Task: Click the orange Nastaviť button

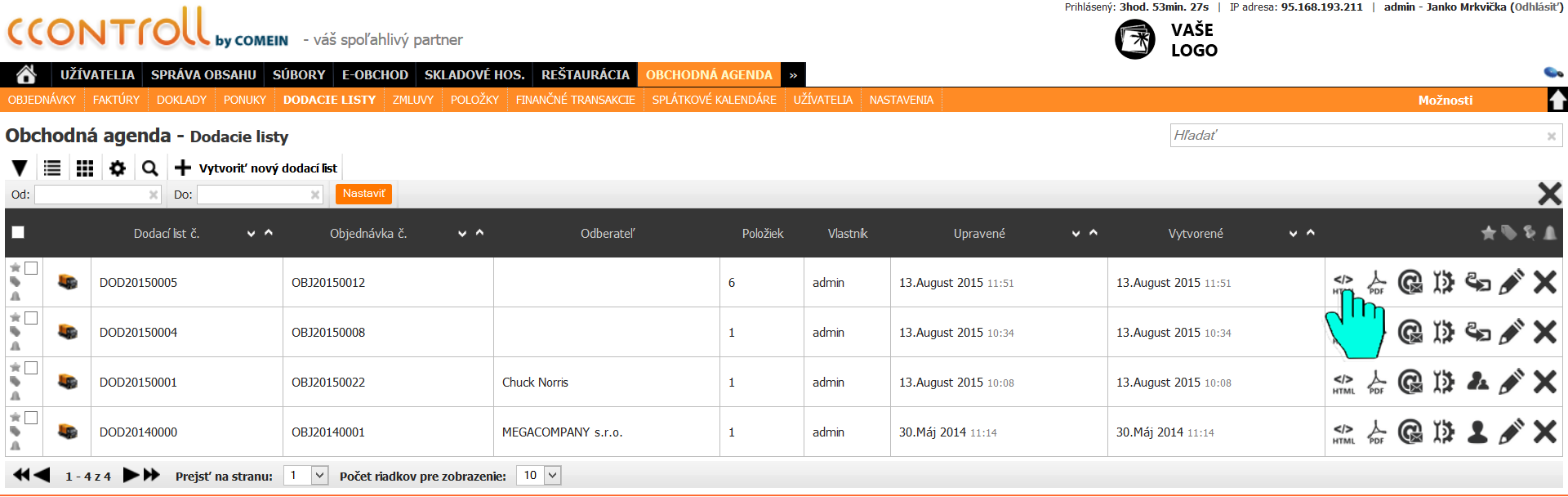Action: [x=363, y=194]
